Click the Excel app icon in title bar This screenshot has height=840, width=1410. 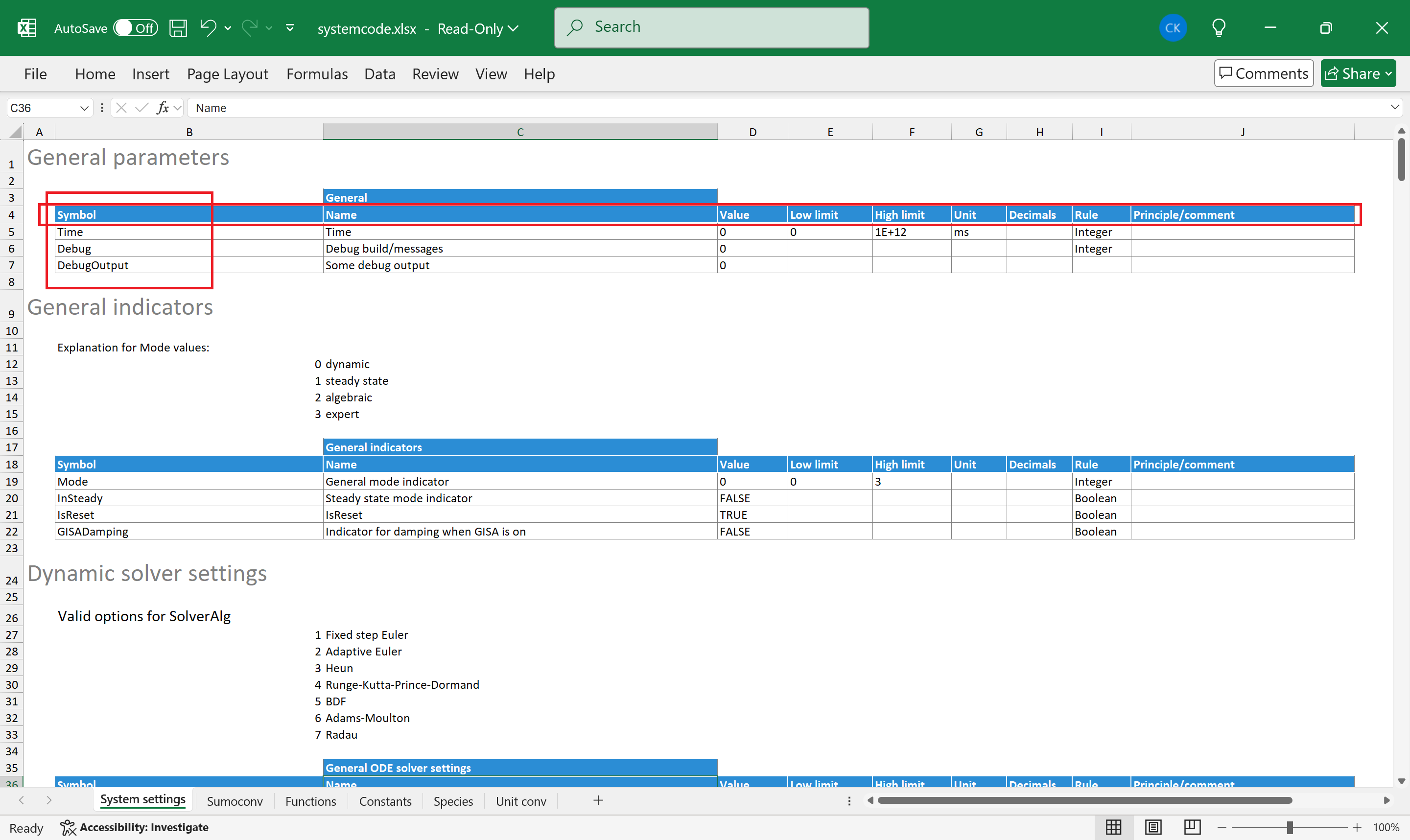point(26,28)
